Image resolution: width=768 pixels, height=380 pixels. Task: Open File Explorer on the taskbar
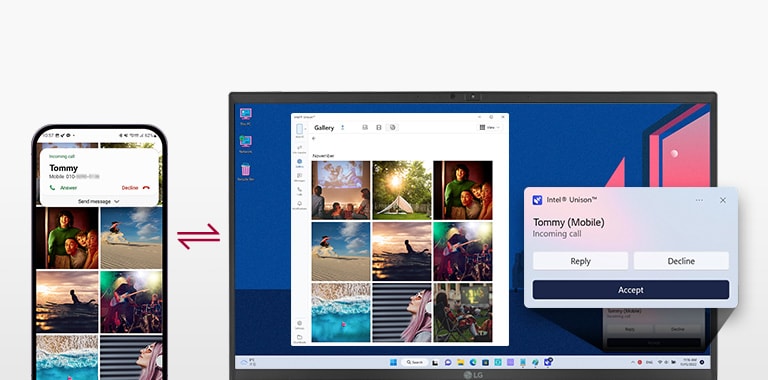click(x=460, y=362)
